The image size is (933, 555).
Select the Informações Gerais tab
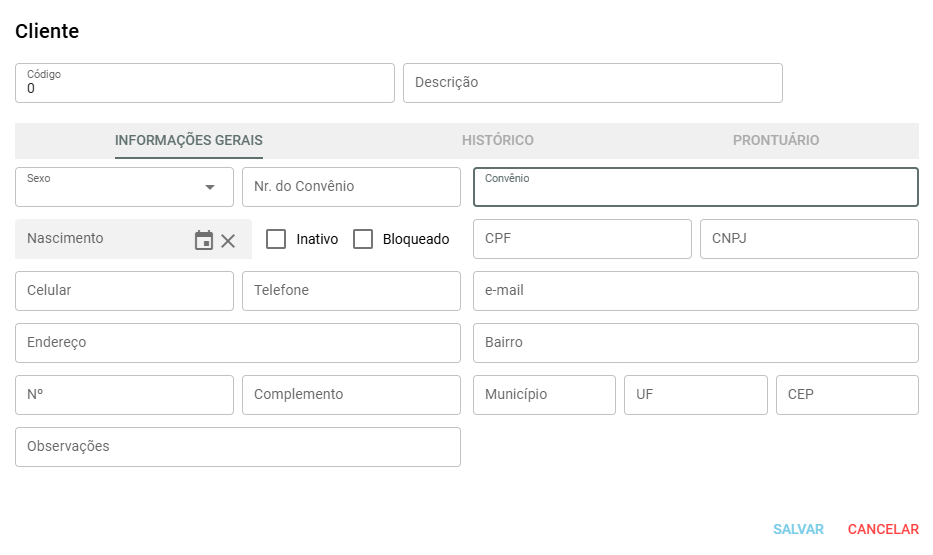tap(189, 140)
